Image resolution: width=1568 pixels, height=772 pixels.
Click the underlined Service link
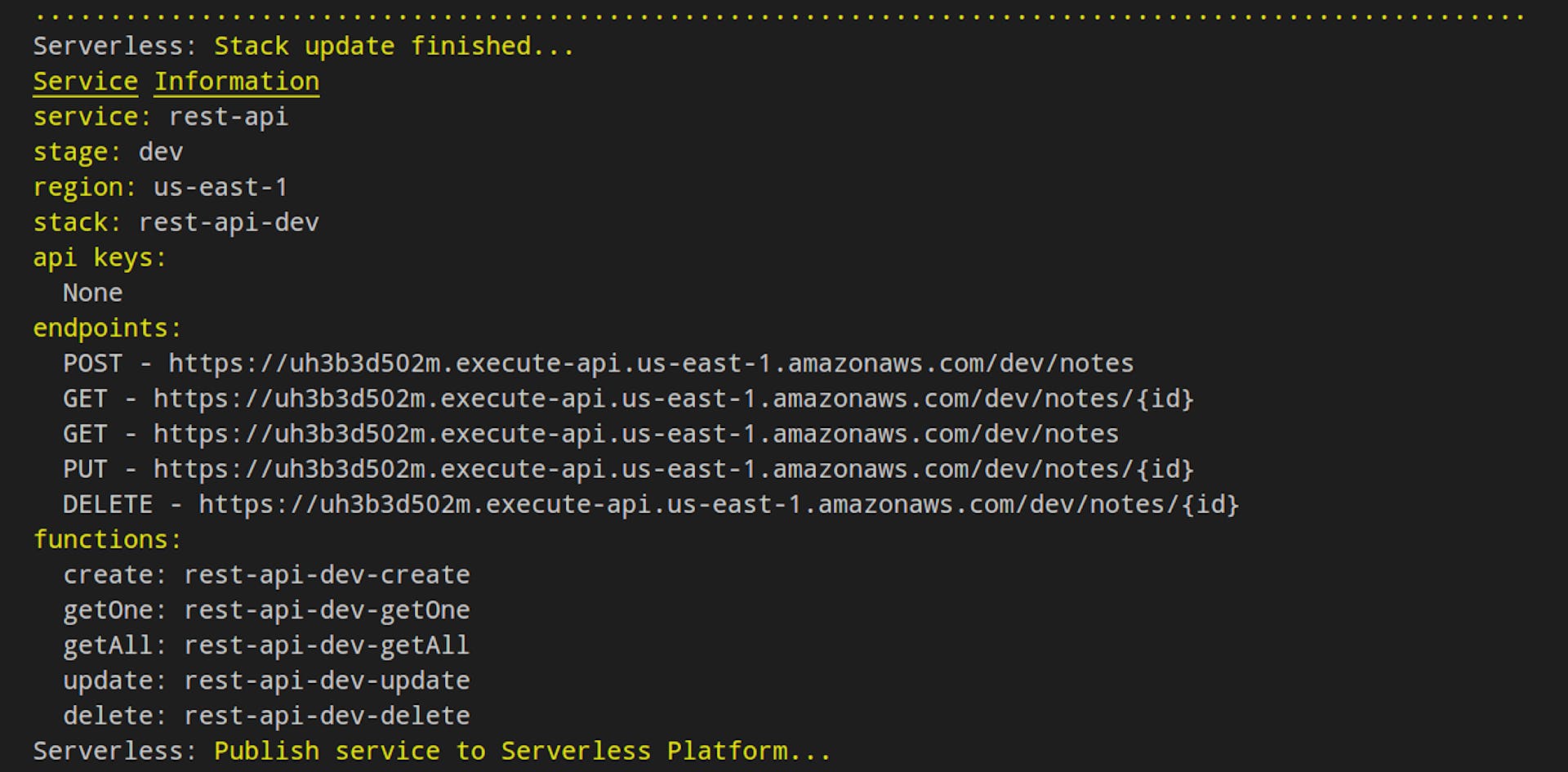[84, 81]
